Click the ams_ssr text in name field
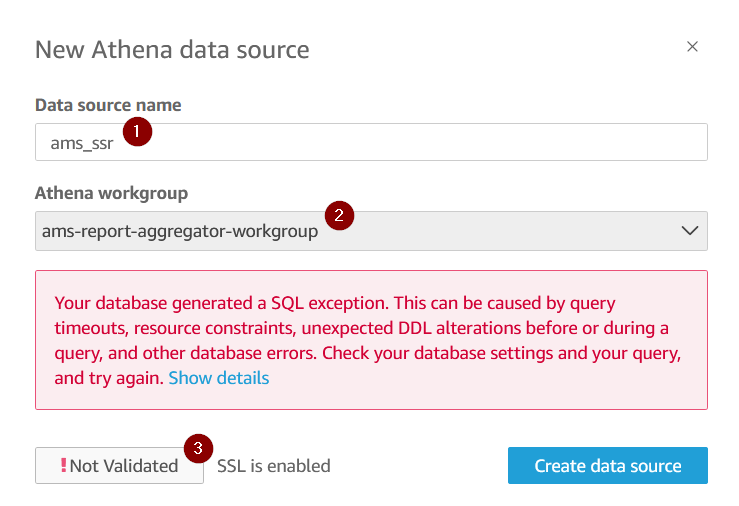Screen dimensions: 739x506 82,143
